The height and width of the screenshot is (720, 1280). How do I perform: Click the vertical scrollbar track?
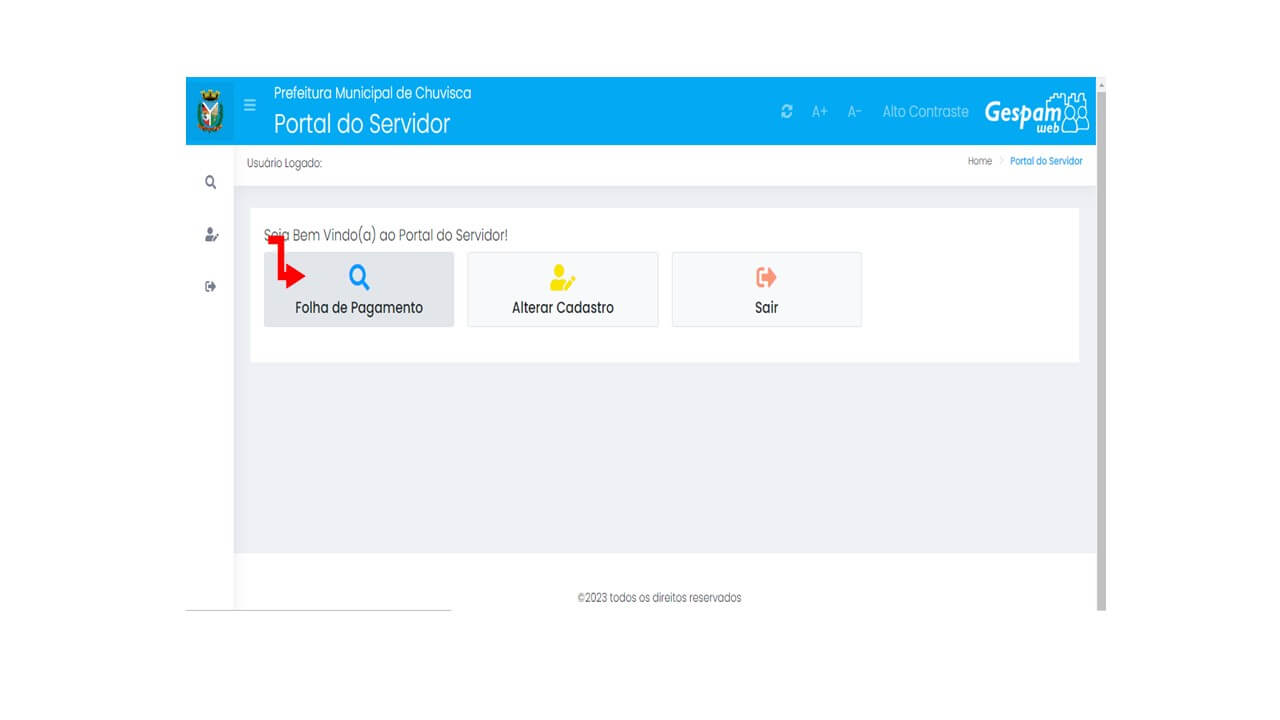tap(1101, 350)
